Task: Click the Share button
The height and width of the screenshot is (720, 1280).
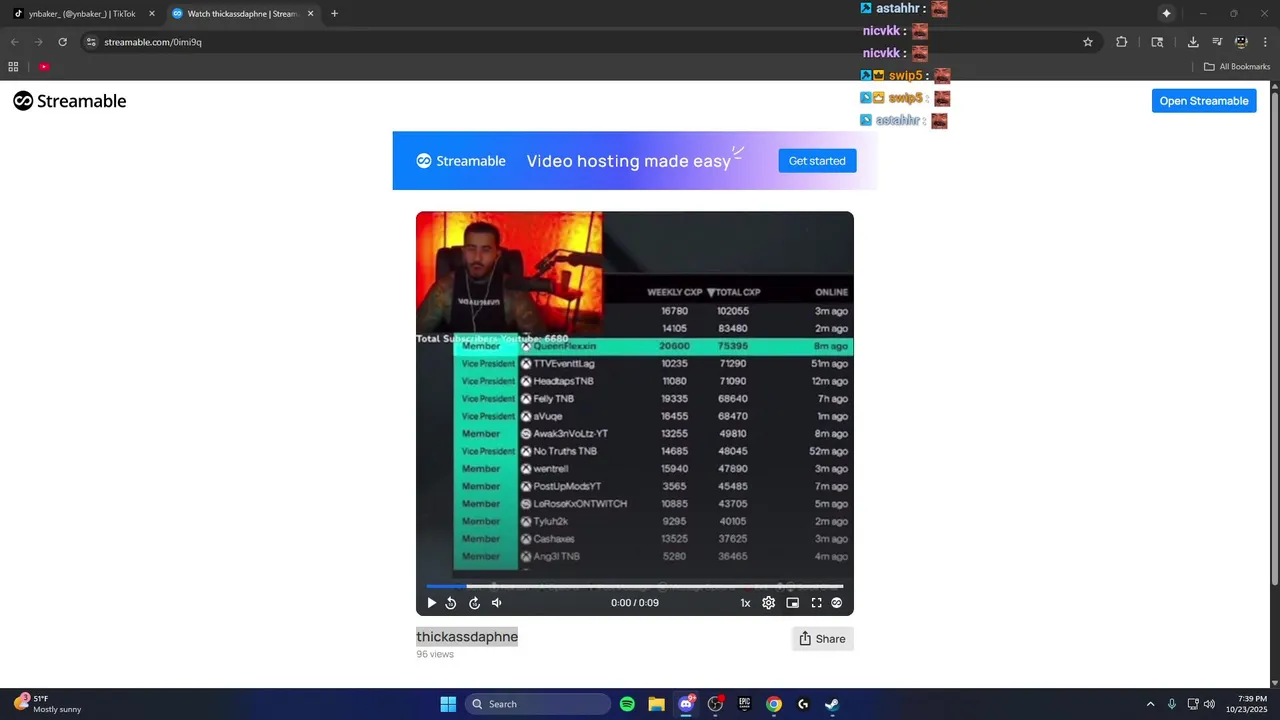Action: coord(822,639)
